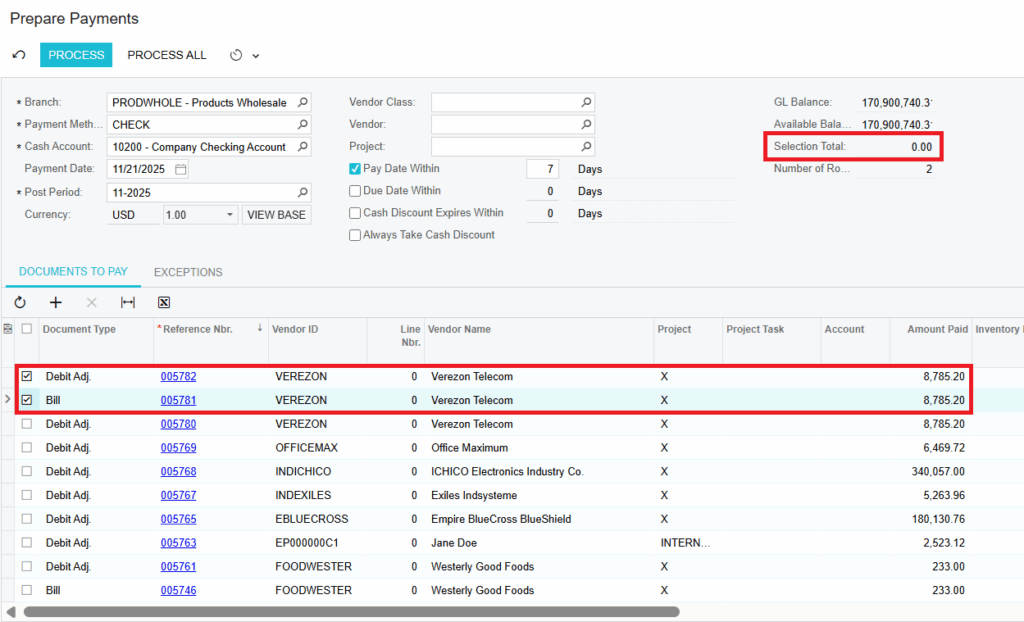1024x622 pixels.
Task: Enable the Always Take Cash Discount checkbox
Action: click(x=355, y=235)
